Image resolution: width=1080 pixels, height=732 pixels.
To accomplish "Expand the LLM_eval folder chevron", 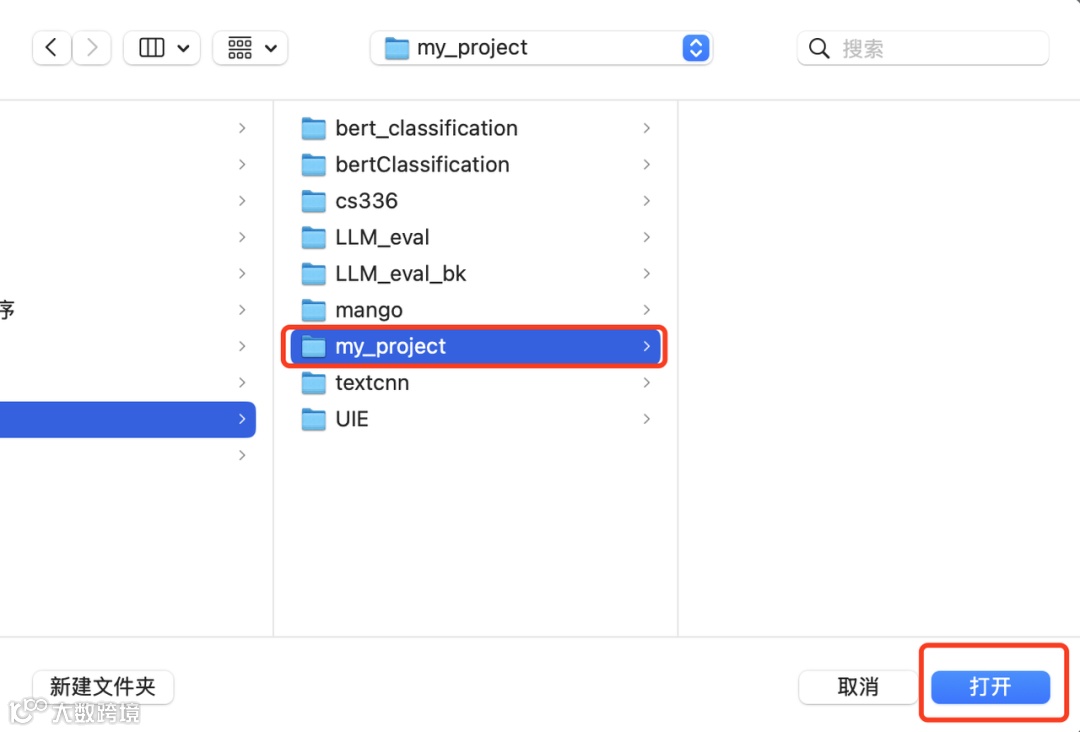I will click(x=647, y=237).
